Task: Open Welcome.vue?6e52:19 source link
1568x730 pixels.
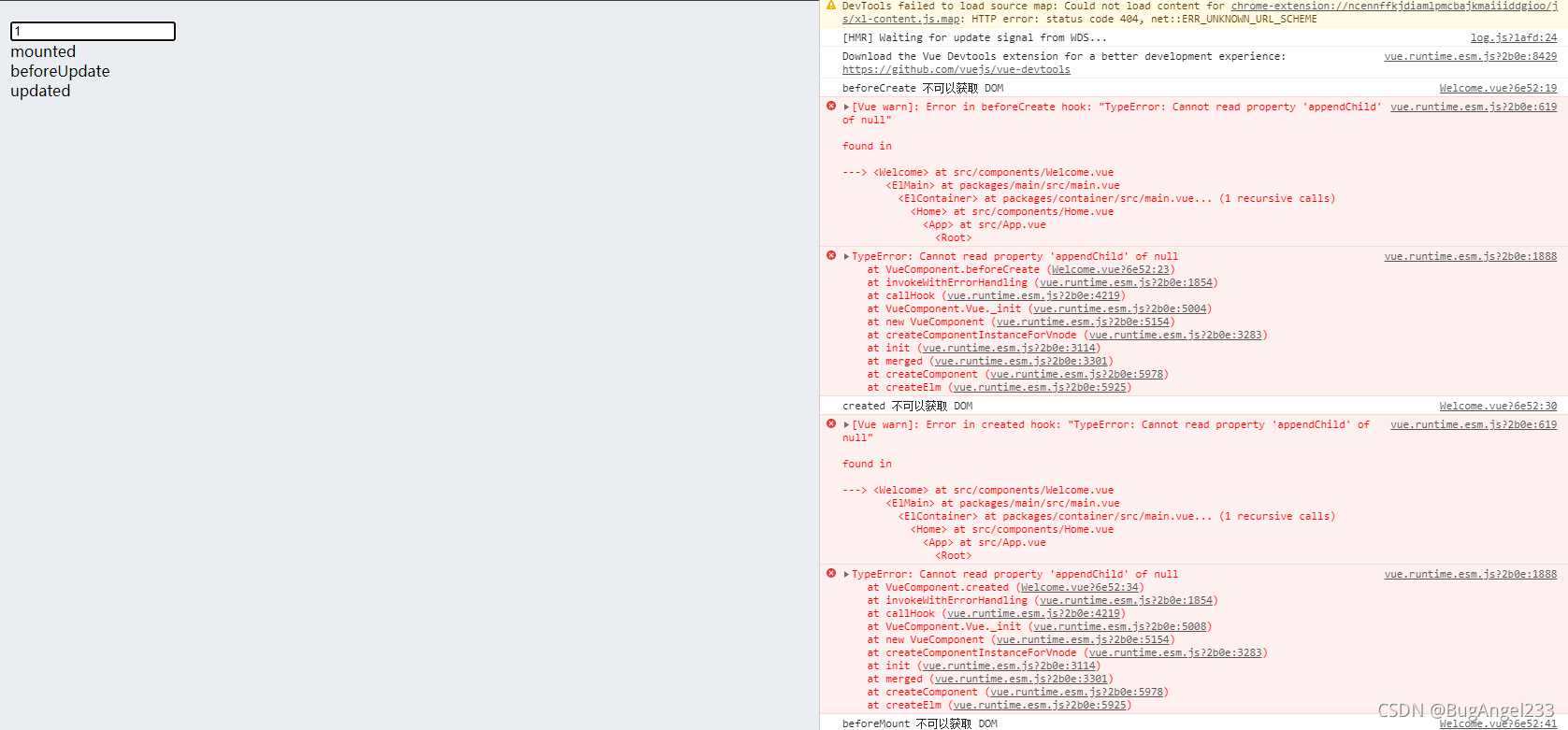Action: coord(1498,89)
